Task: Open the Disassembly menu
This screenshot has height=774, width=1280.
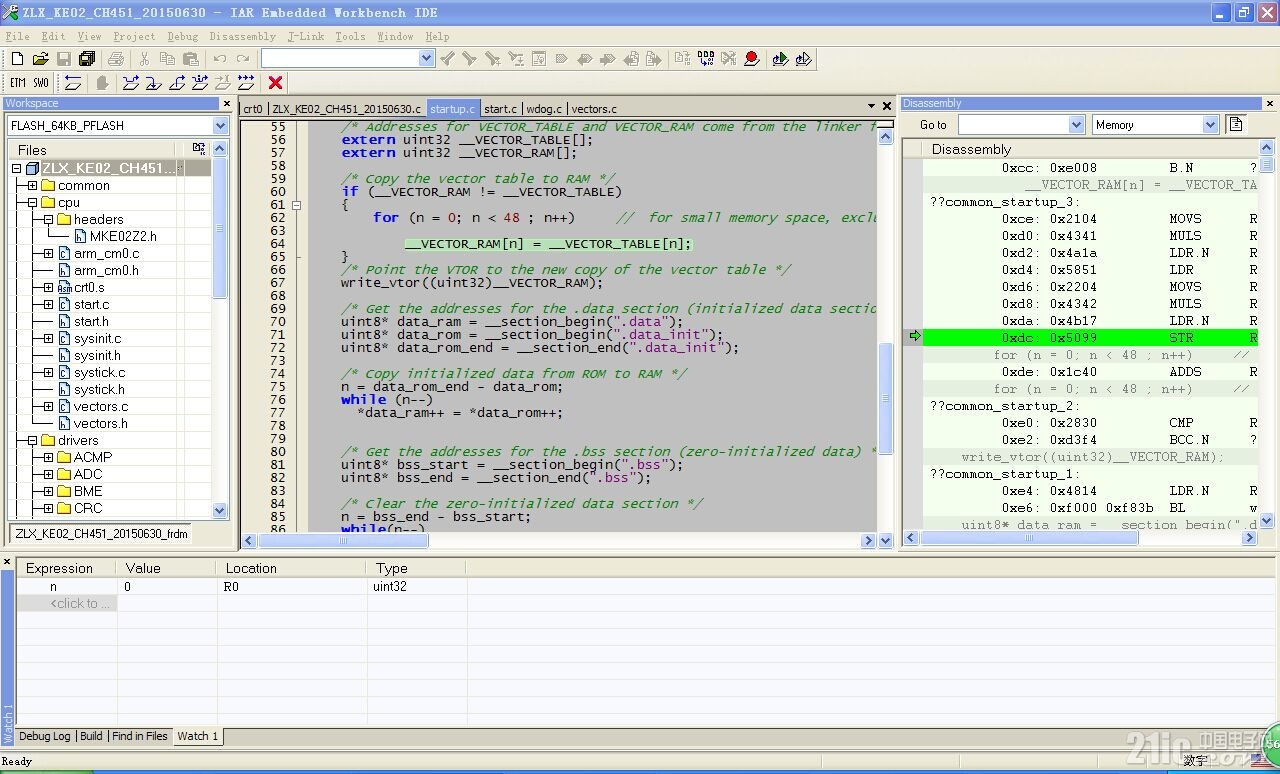Action: [242, 36]
